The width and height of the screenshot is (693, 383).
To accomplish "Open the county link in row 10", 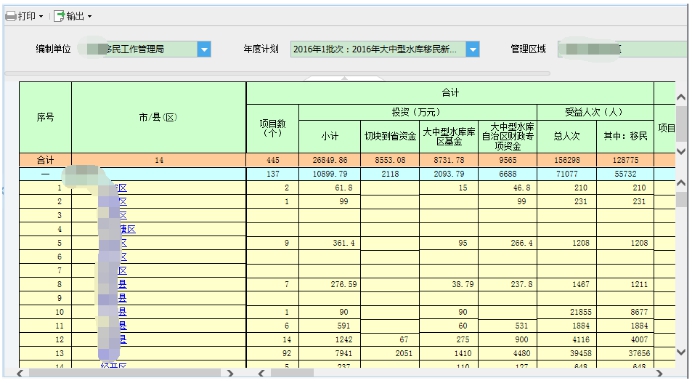I will (x=122, y=311).
